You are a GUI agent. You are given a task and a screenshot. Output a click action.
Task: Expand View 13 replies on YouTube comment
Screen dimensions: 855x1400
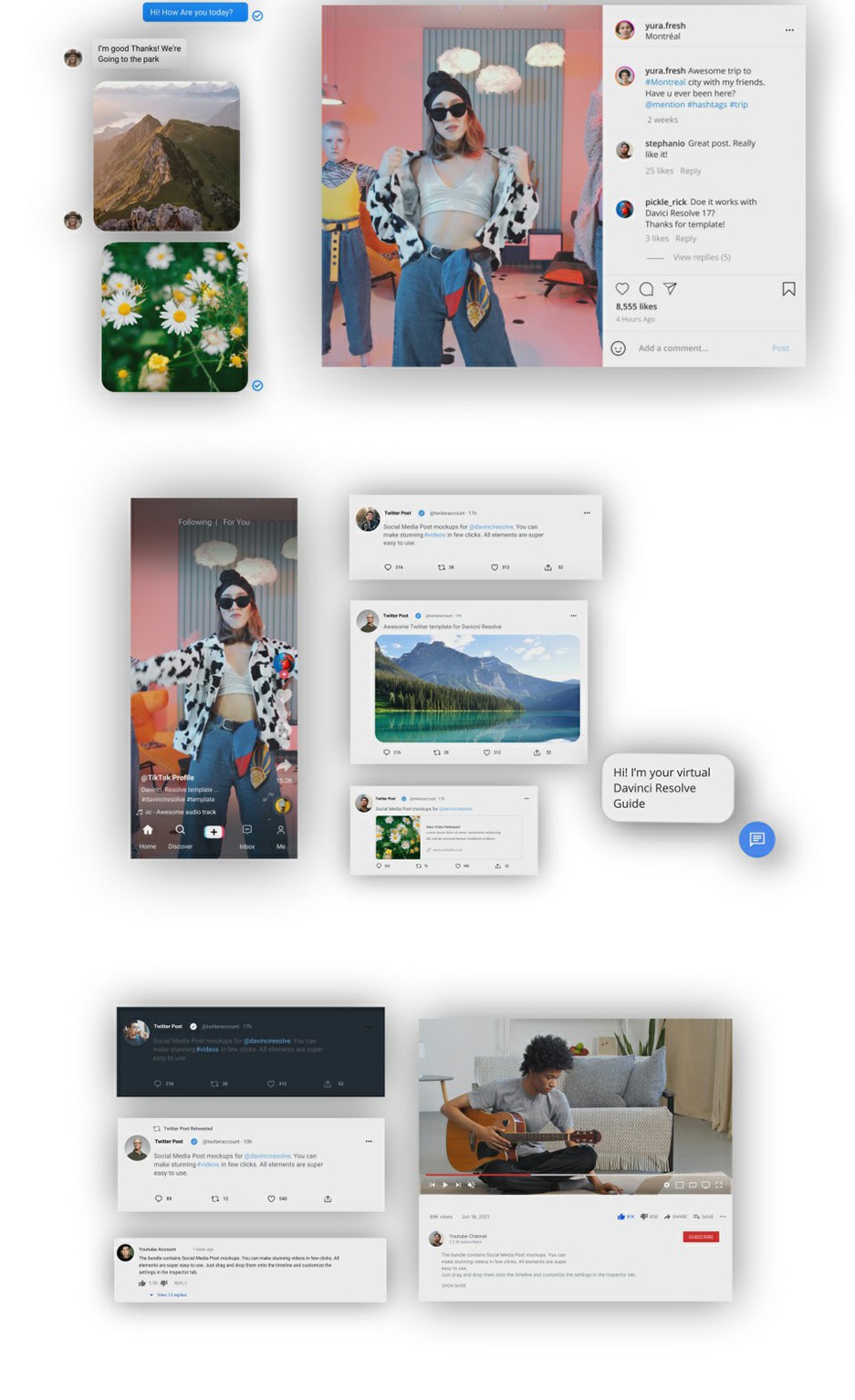172,1295
